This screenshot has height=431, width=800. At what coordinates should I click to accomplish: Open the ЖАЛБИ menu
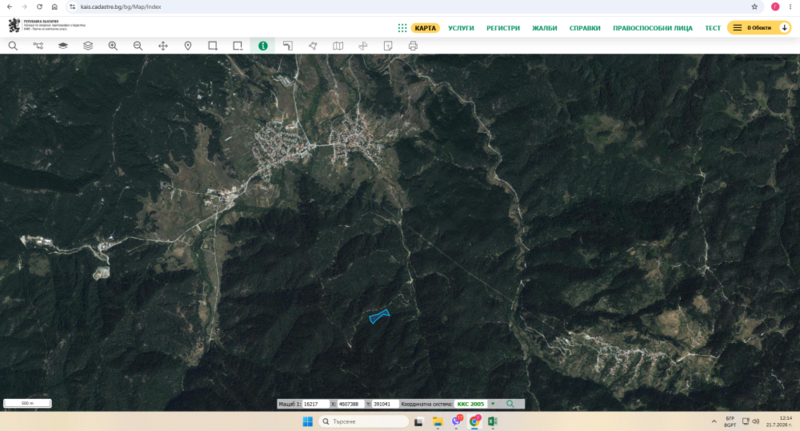tap(544, 28)
